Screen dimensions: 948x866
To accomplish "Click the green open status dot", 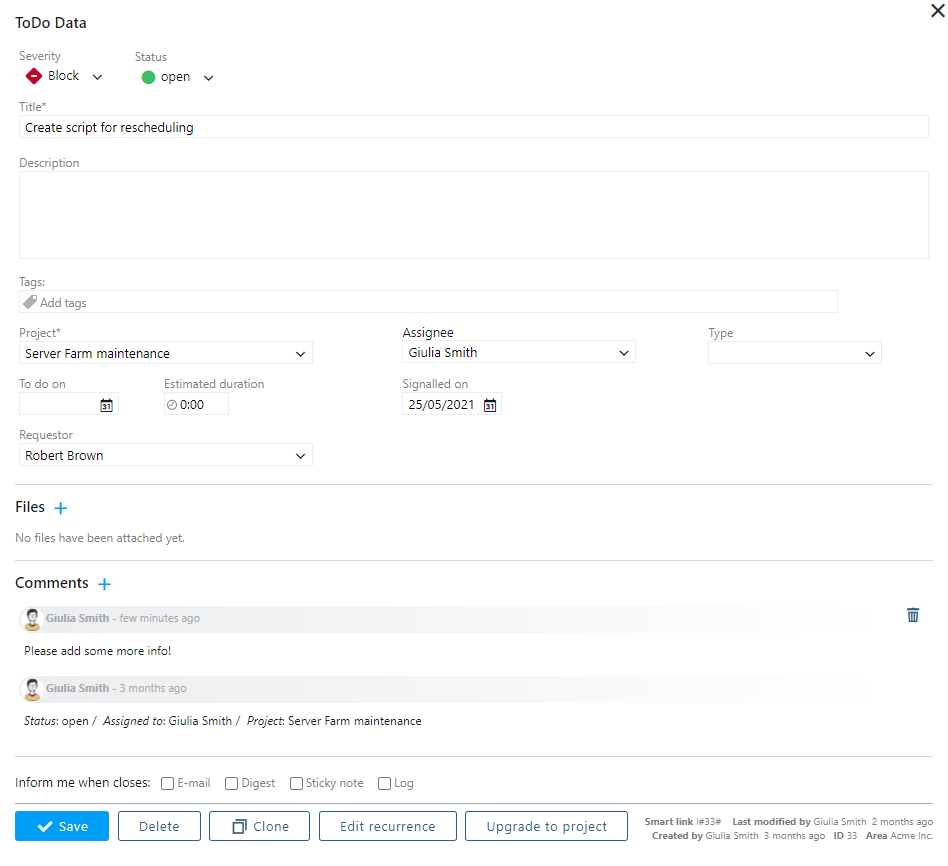I will (x=148, y=77).
